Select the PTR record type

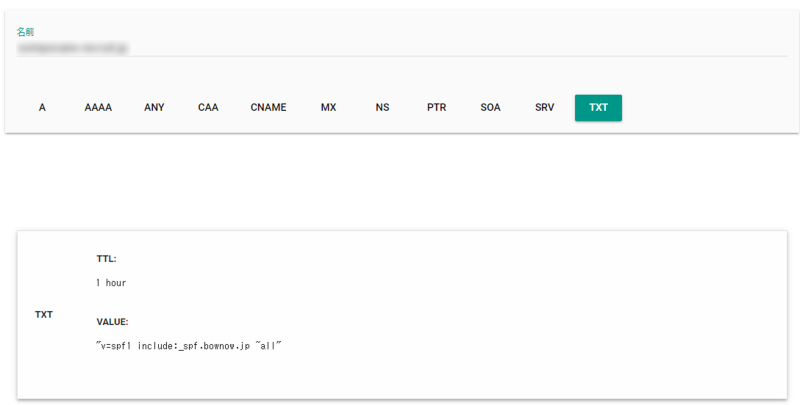click(x=437, y=108)
